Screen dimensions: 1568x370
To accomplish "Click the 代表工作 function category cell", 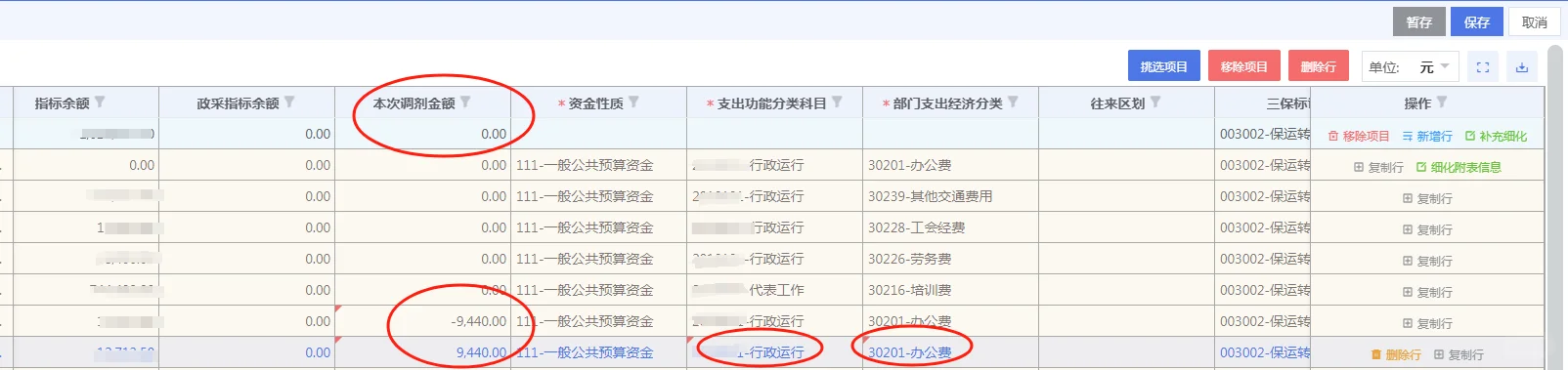I will [774, 290].
